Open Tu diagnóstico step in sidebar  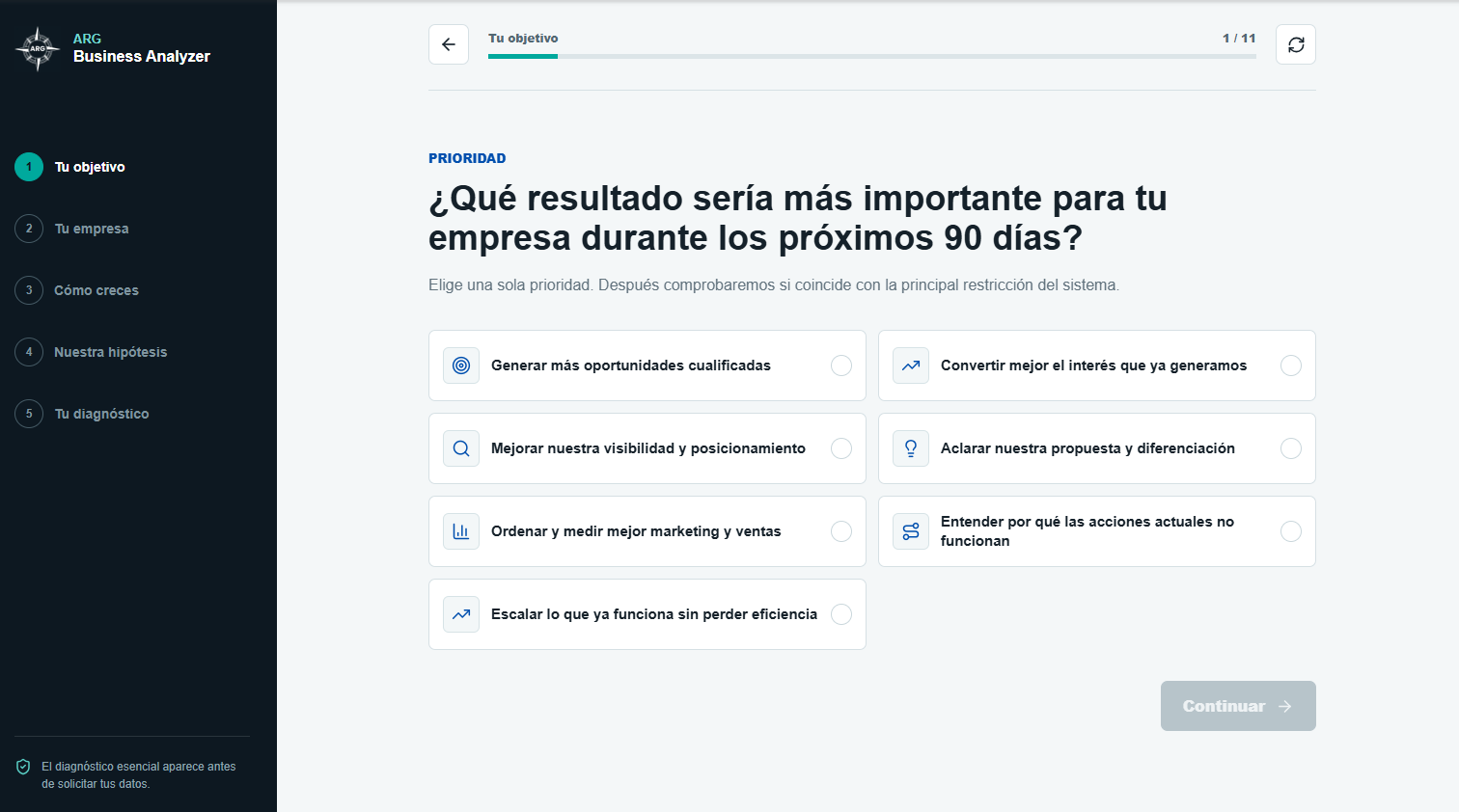click(101, 414)
